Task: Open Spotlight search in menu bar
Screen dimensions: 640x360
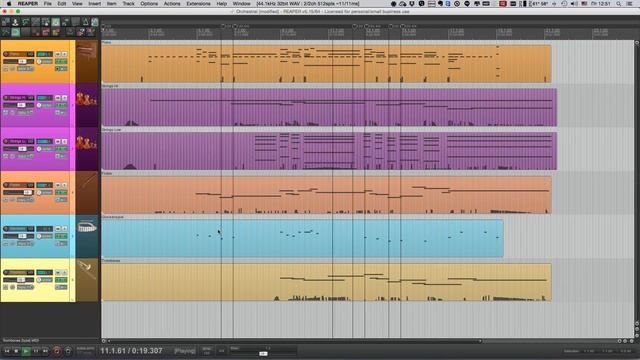Action: tap(619, 4)
